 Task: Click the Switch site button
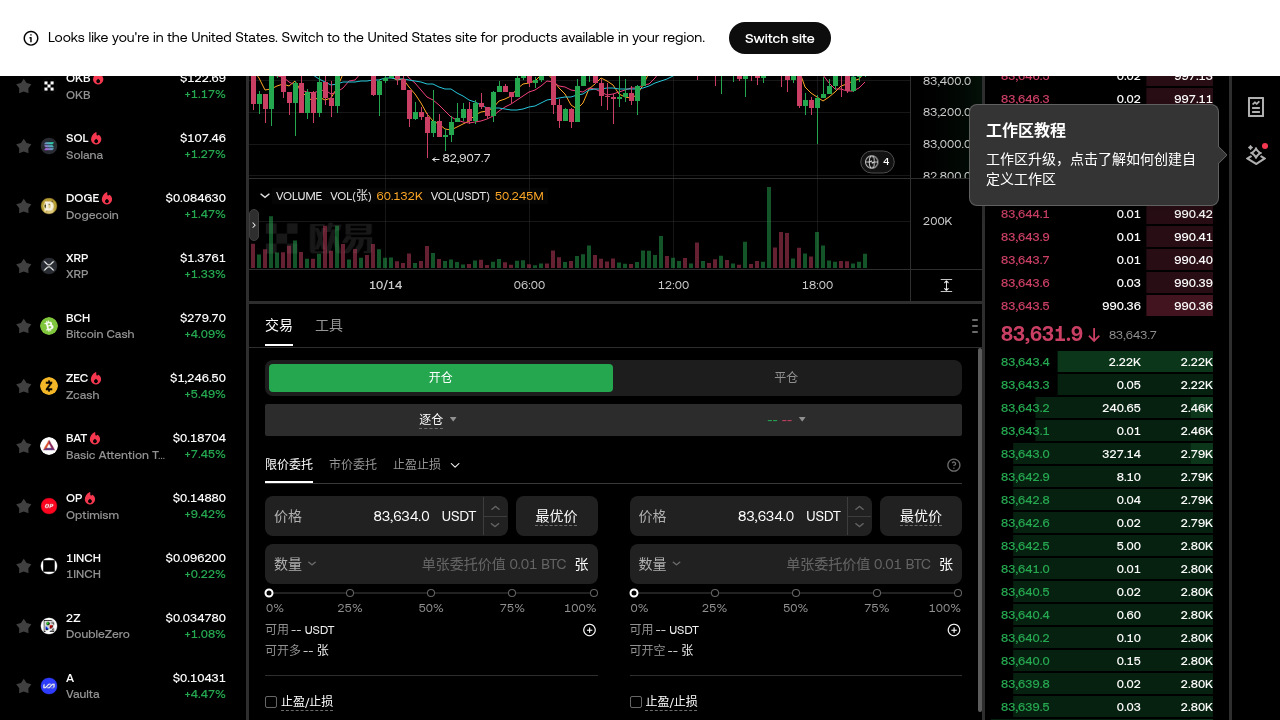click(780, 38)
